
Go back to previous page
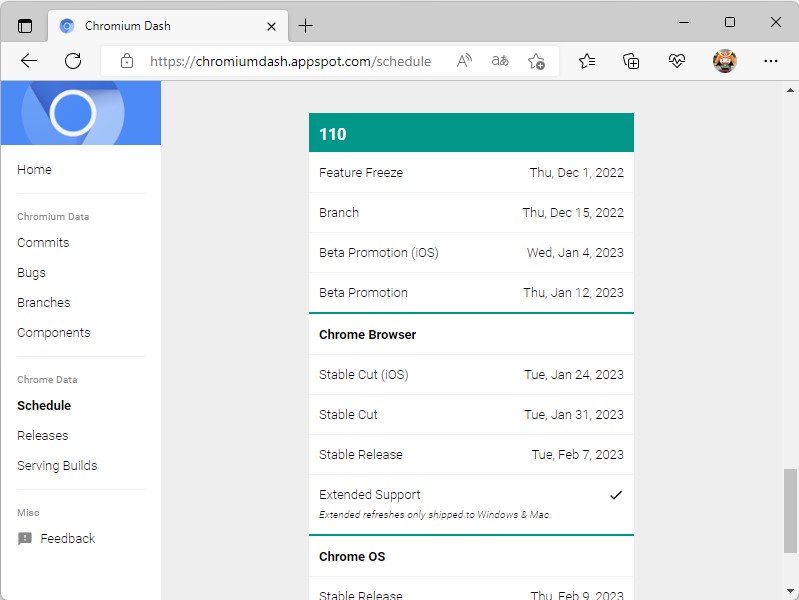[29, 61]
